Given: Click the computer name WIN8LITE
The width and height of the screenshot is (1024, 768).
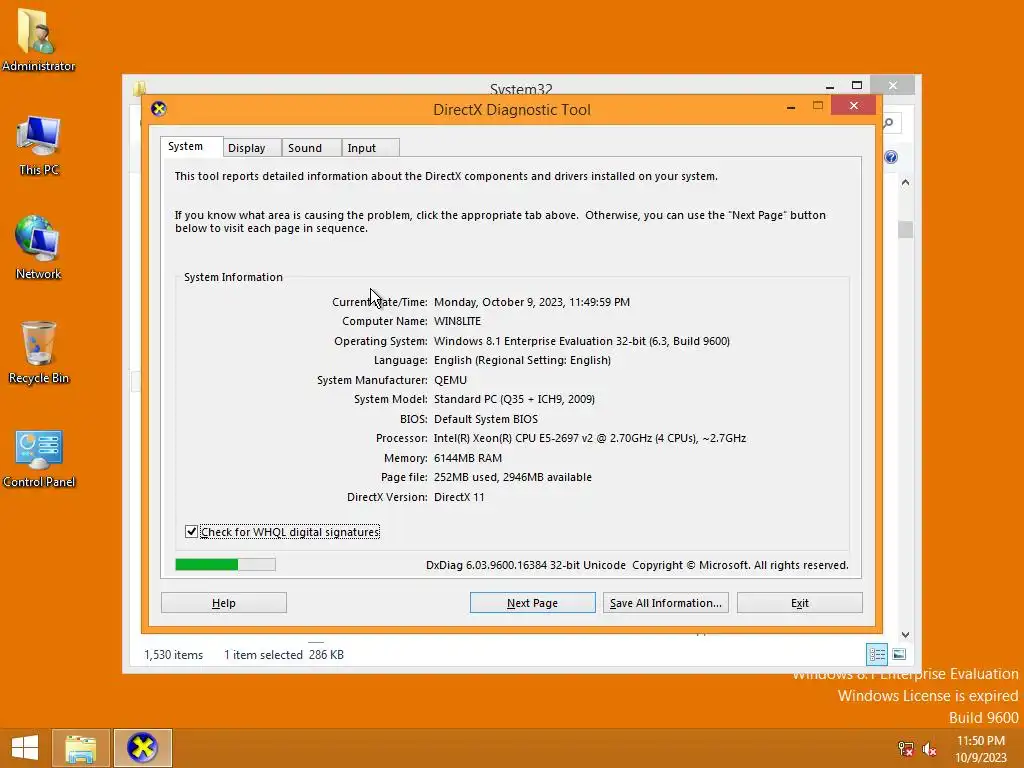Looking at the screenshot, I should [457, 321].
